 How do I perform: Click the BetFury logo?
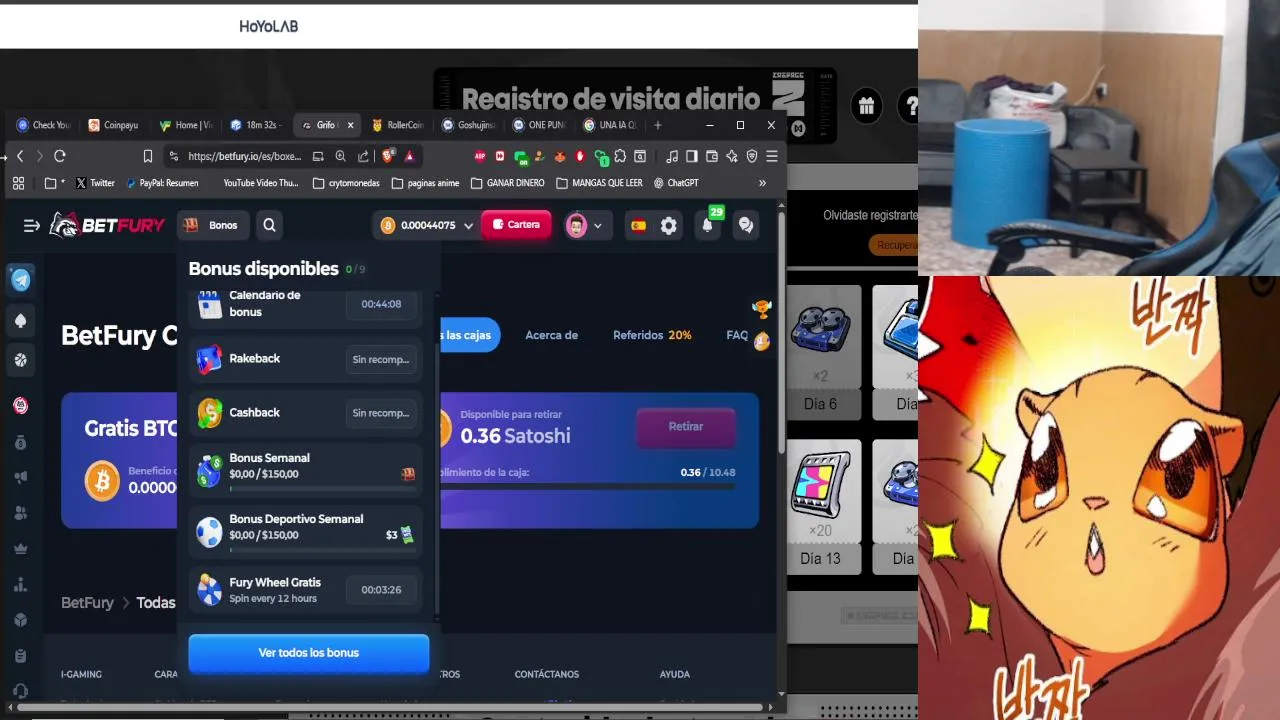tap(107, 225)
